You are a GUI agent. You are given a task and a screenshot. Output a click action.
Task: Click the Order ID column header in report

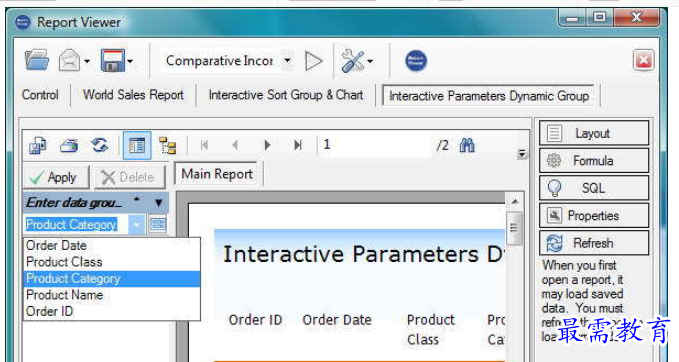coord(255,320)
